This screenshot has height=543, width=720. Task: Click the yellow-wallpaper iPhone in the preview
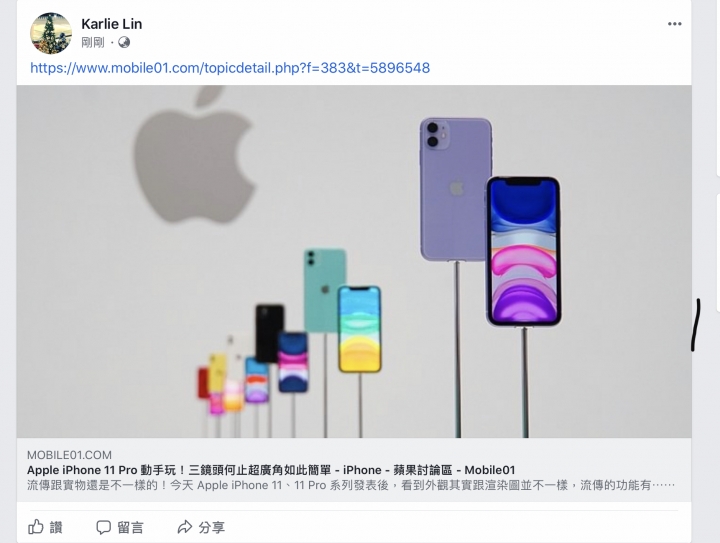click(360, 329)
